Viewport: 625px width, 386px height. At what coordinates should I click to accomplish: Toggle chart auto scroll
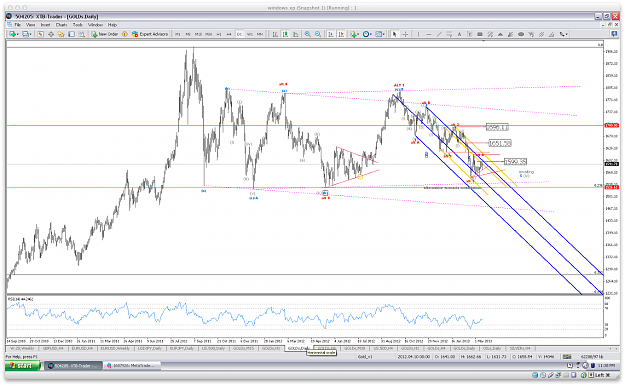point(331,34)
